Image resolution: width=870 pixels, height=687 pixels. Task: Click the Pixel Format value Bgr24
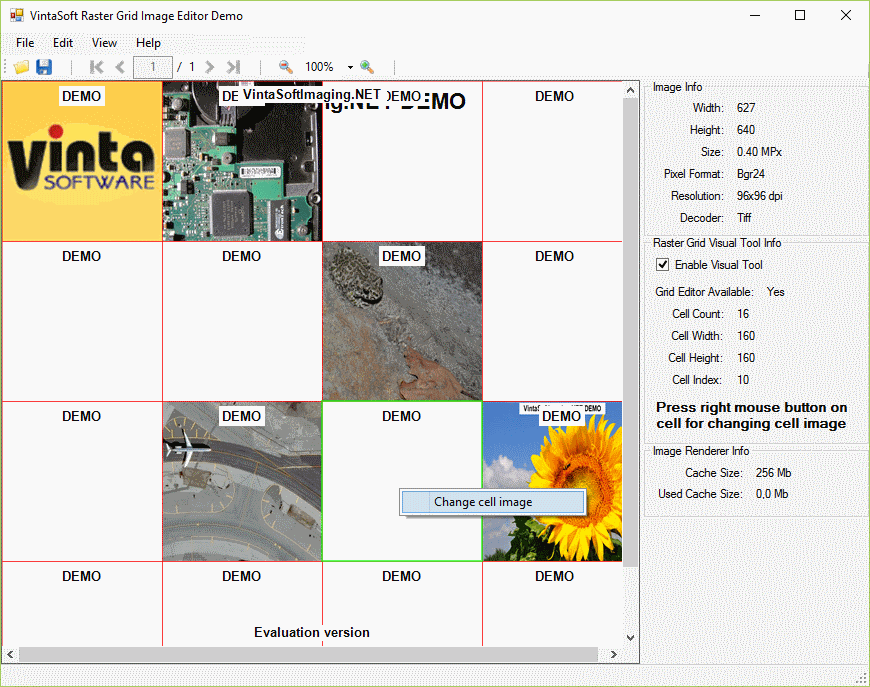point(751,174)
